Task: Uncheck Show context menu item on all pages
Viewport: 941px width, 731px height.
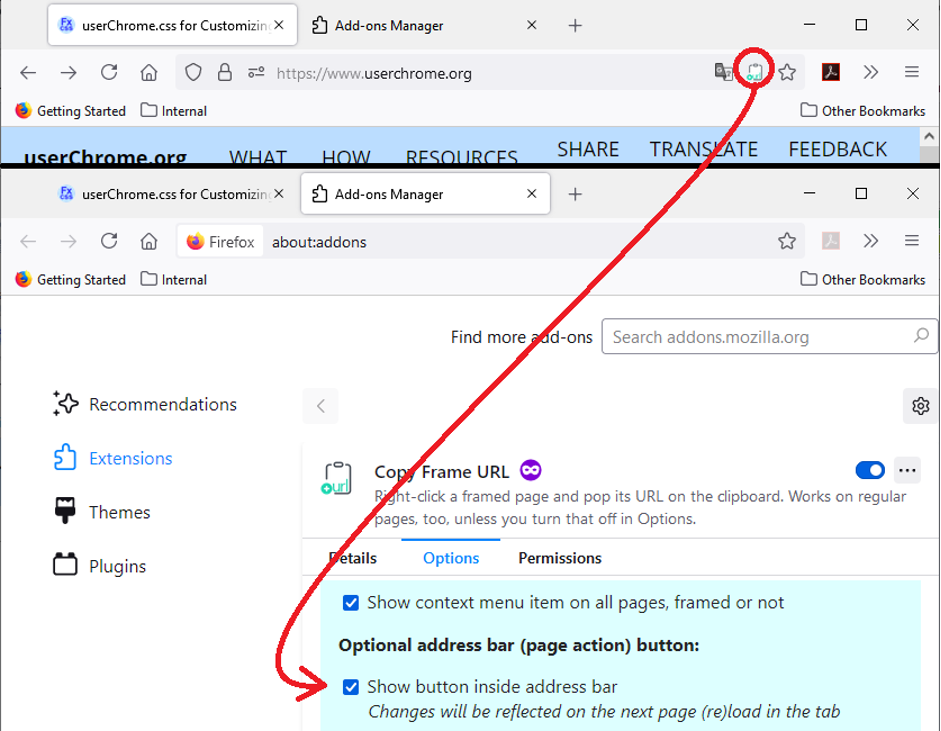Action: point(351,603)
